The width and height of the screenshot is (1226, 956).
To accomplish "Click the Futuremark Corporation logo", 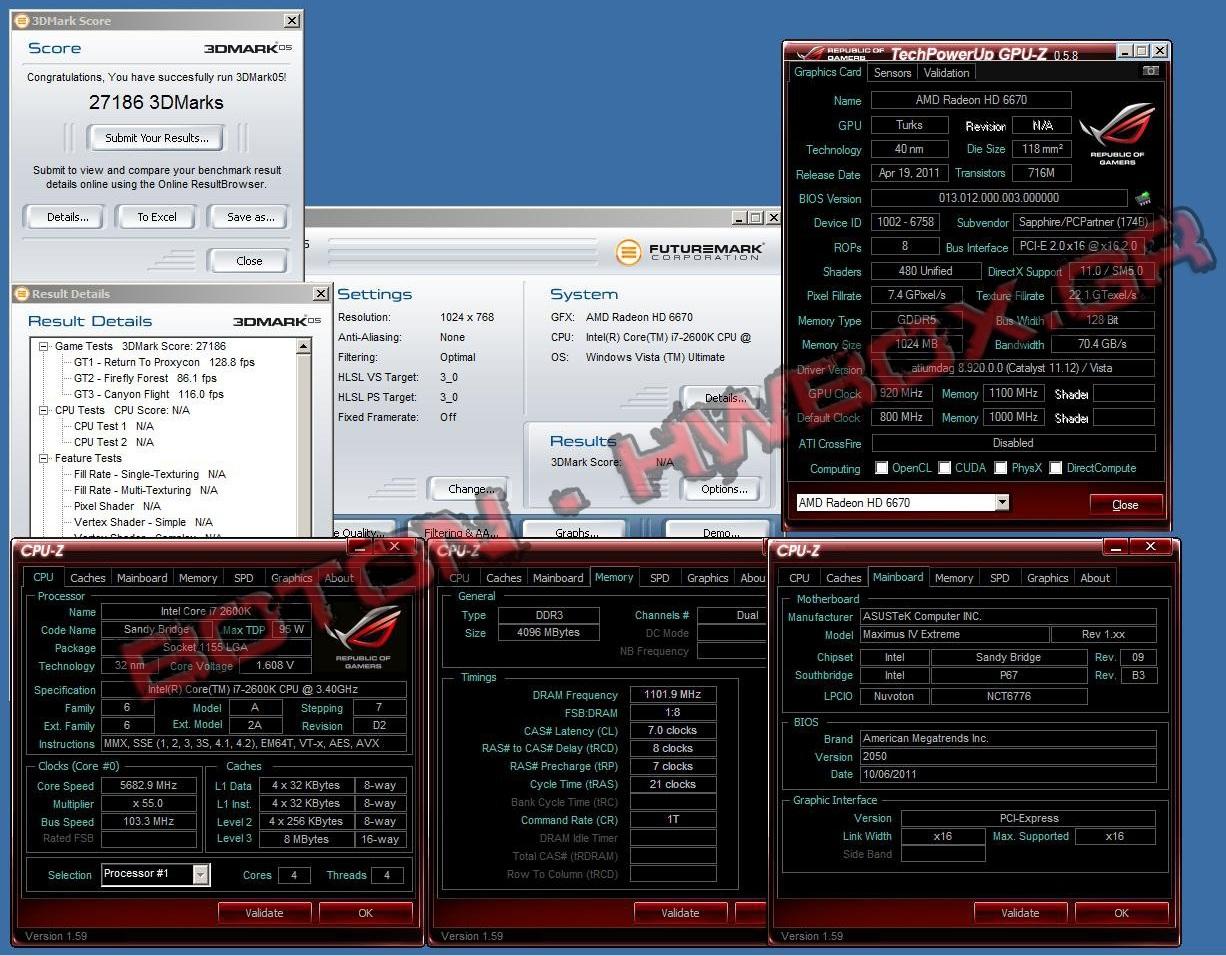I will pyautogui.click(x=688, y=251).
